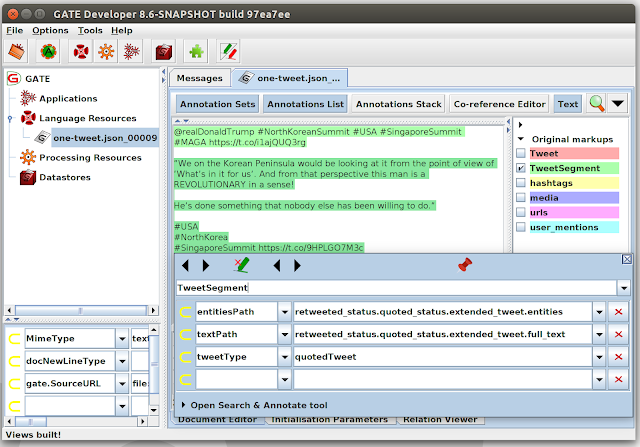Open the plugin manager puzzle icon
The image size is (640, 447).
[x=196, y=51]
